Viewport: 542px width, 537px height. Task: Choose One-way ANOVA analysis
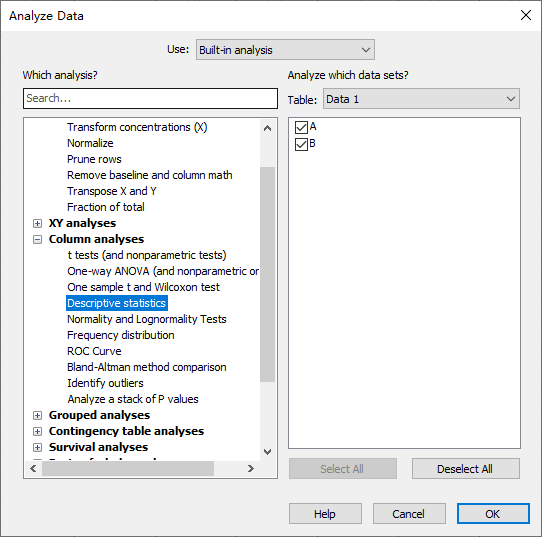click(x=163, y=271)
